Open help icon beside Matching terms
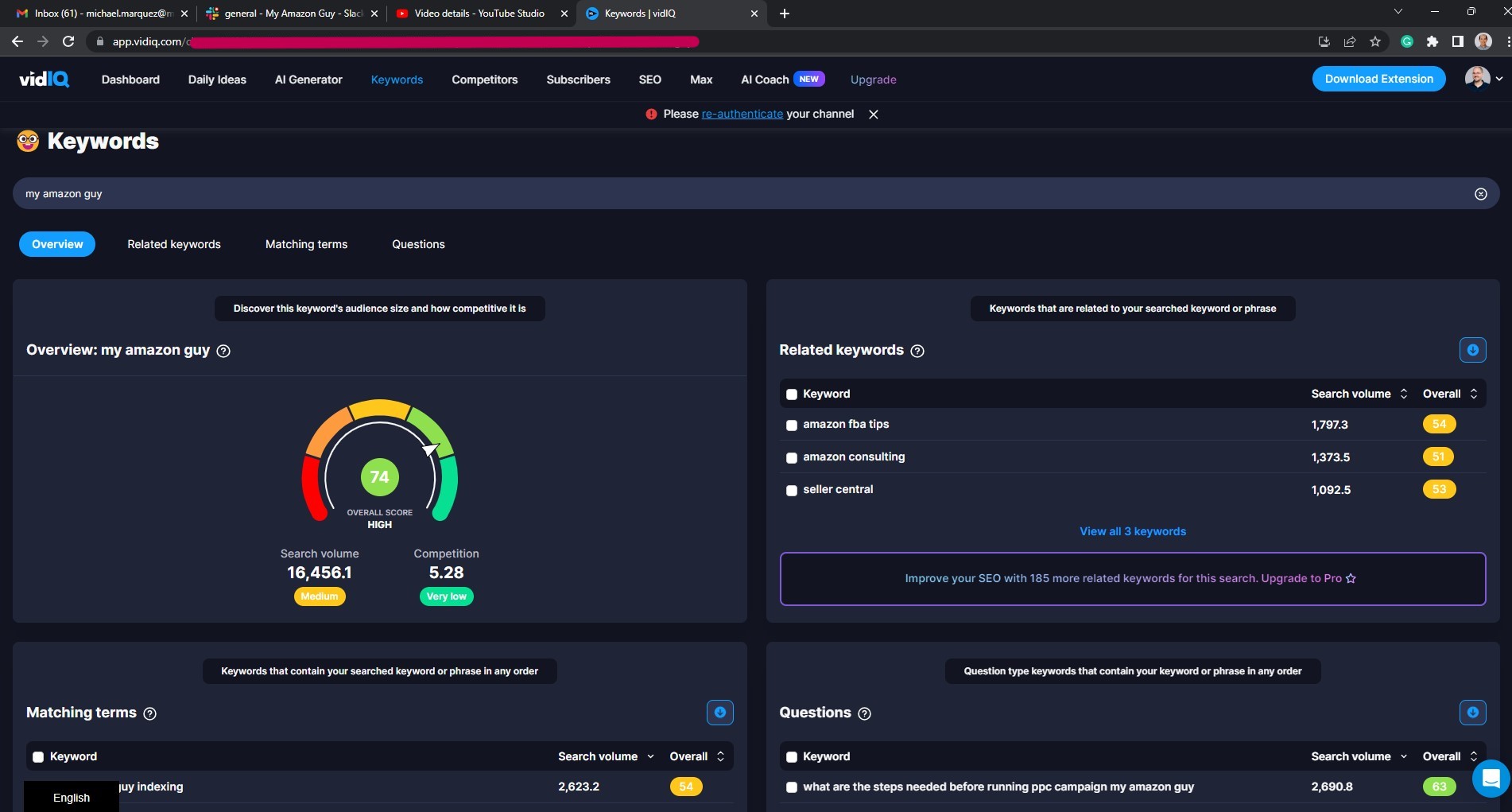 [149, 713]
